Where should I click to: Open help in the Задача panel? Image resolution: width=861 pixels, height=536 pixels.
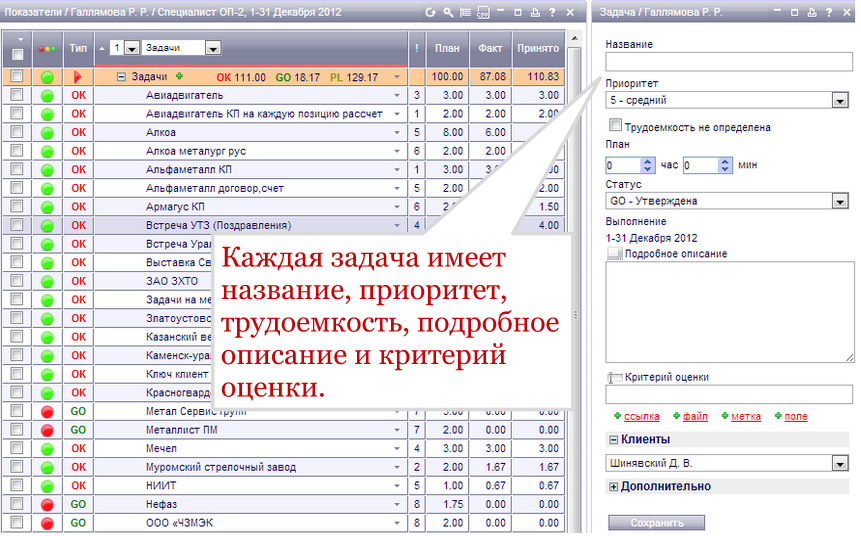829,12
